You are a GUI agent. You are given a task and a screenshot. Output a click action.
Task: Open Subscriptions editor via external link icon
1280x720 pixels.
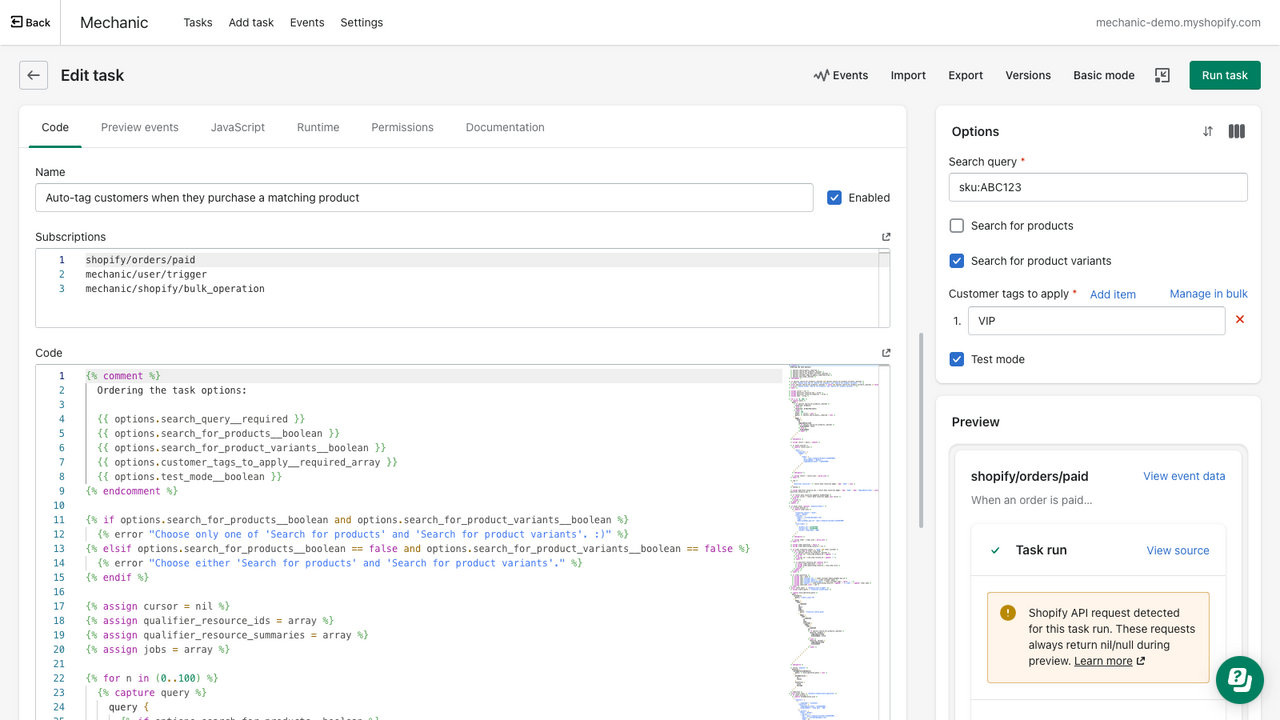(x=885, y=236)
